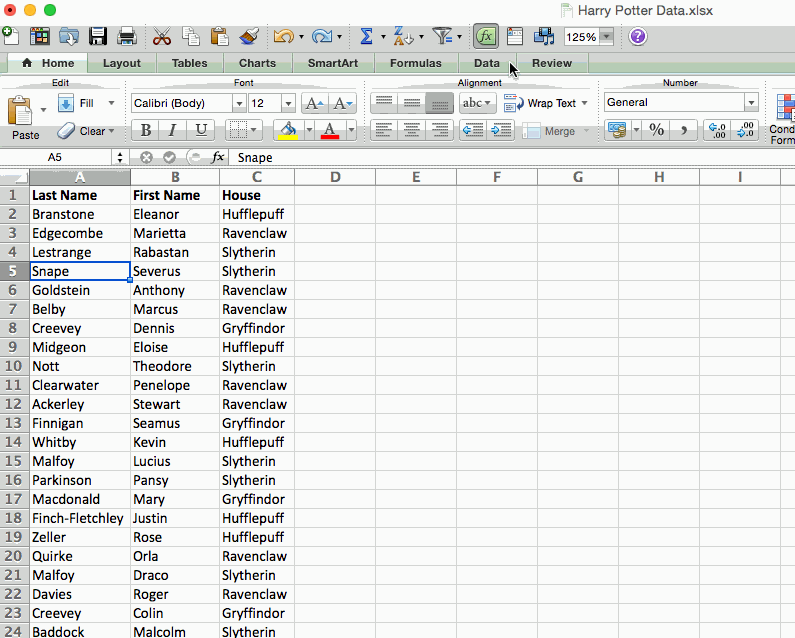Decrease decimal places icon
This screenshot has width=795, height=638.
tap(745, 130)
